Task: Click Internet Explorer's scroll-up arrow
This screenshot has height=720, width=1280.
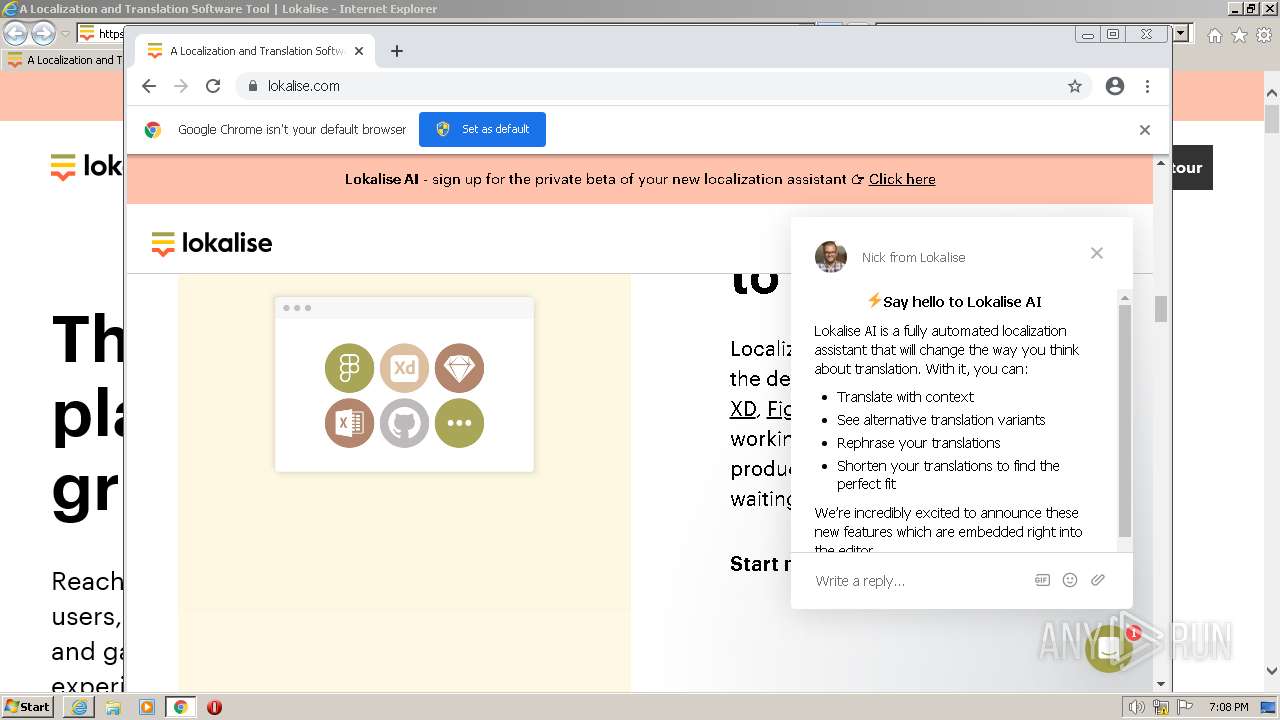Action: (1272, 94)
